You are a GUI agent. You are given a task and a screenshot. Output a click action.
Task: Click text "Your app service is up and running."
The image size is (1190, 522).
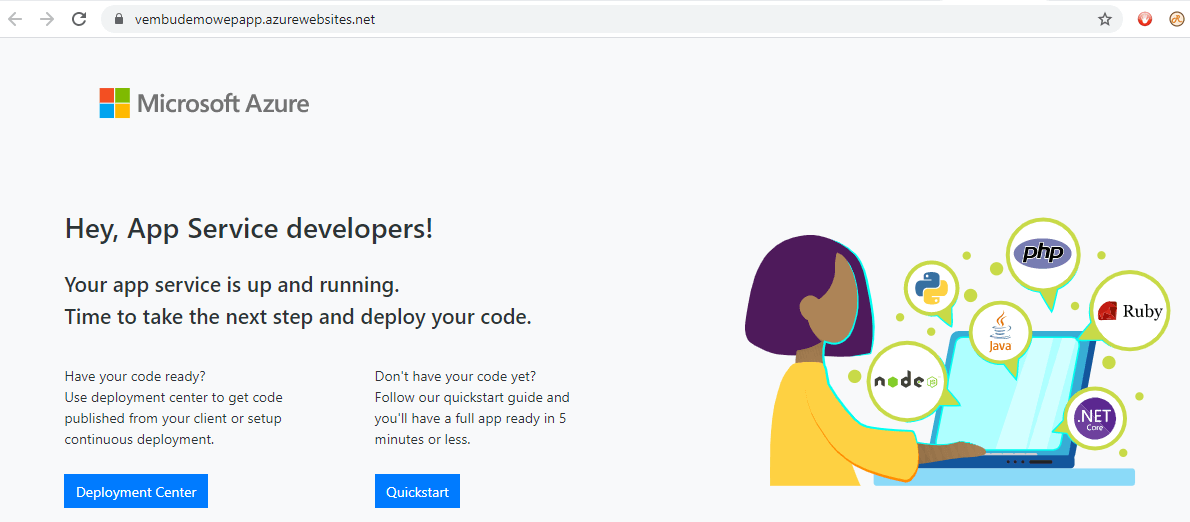(x=232, y=286)
